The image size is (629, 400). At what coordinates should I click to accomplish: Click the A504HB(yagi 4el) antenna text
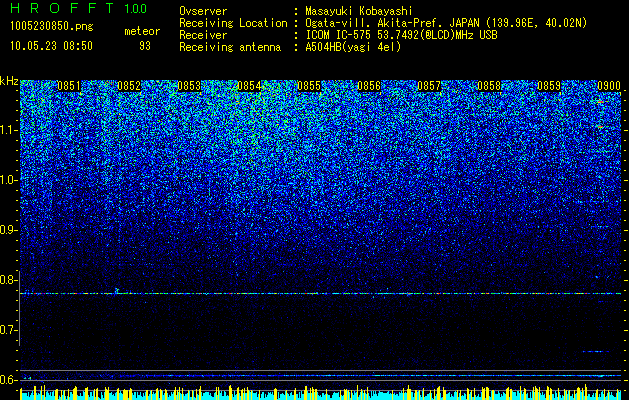(353, 47)
